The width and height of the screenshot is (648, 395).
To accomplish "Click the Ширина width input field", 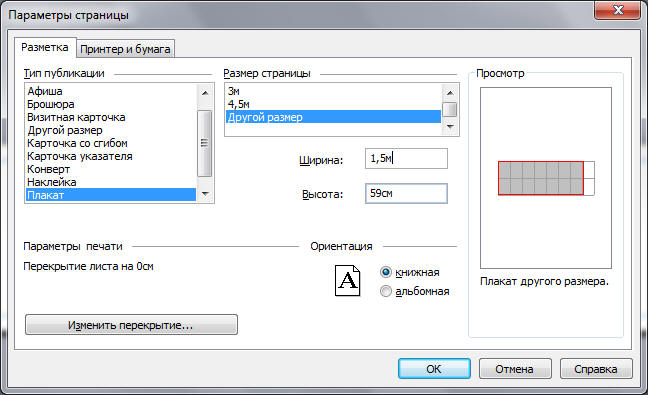I will point(406,159).
